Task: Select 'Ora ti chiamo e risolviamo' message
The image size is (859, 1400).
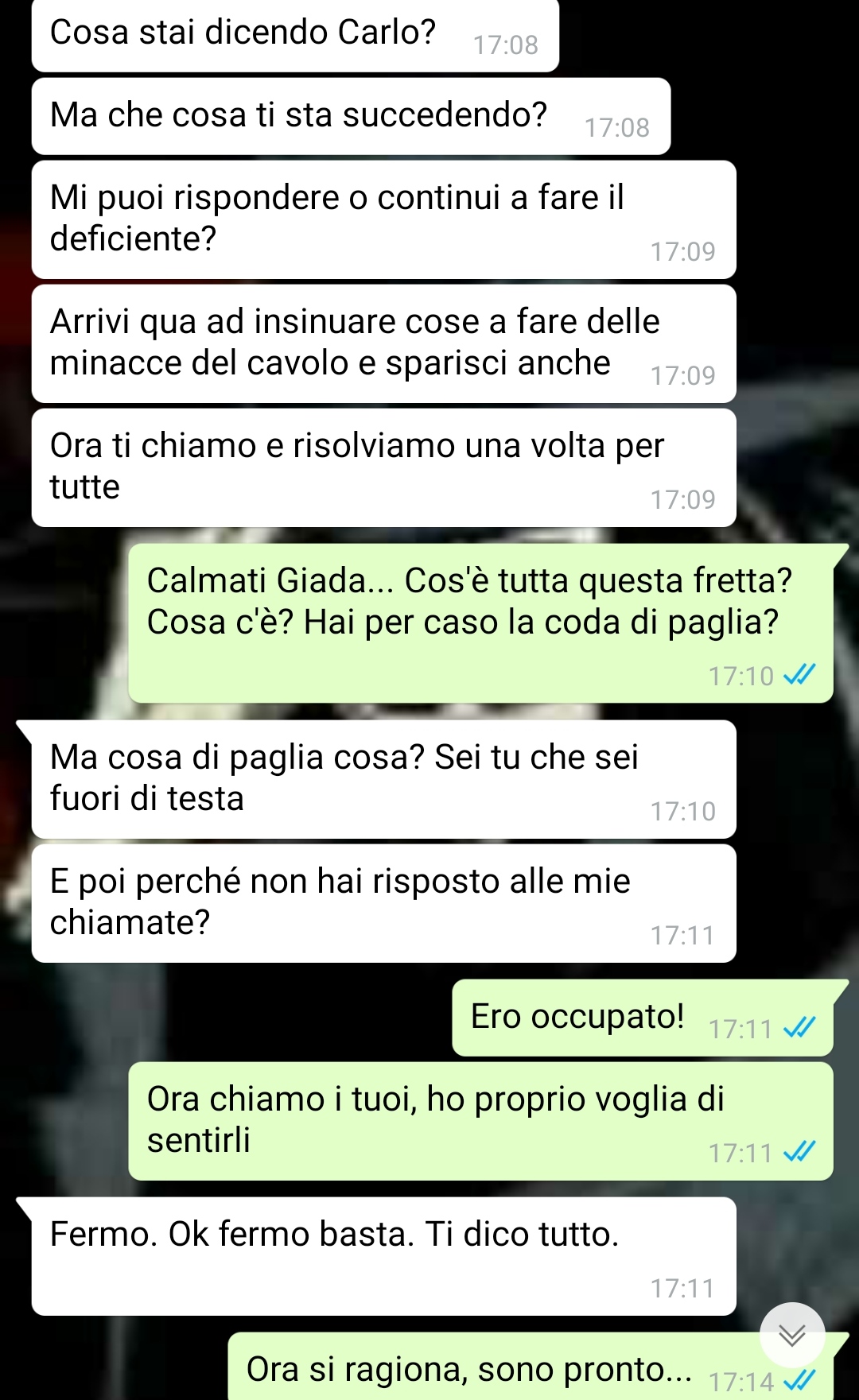Action: point(383,467)
